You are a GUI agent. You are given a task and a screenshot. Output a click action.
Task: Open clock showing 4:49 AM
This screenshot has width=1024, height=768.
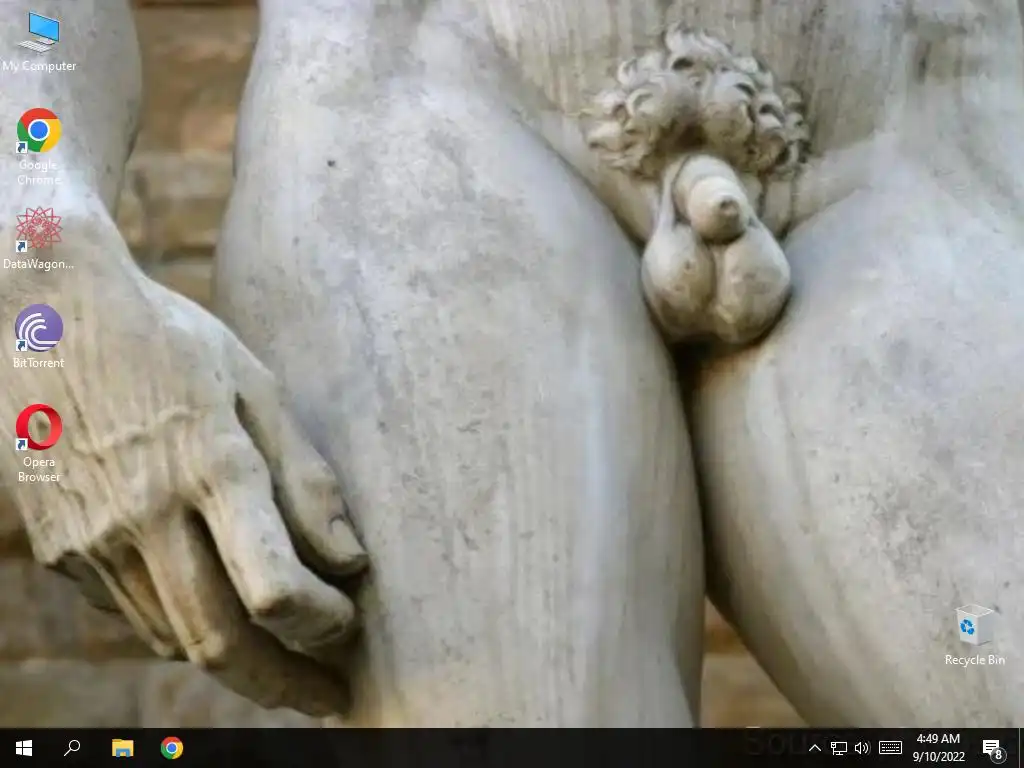pos(938,748)
